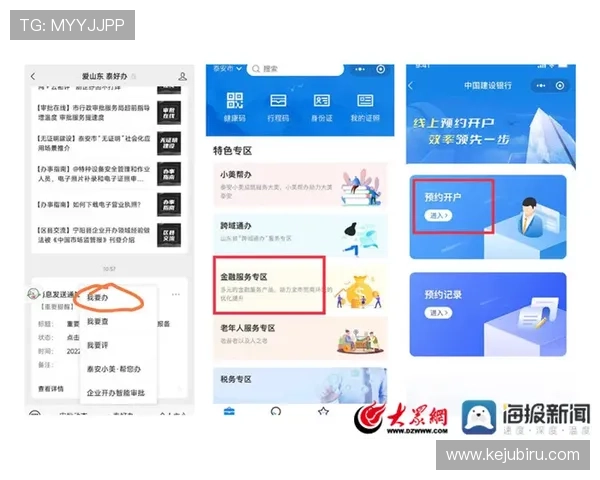Open 税务专区 card
The width and height of the screenshot is (600, 480).
pyautogui.click(x=300, y=386)
